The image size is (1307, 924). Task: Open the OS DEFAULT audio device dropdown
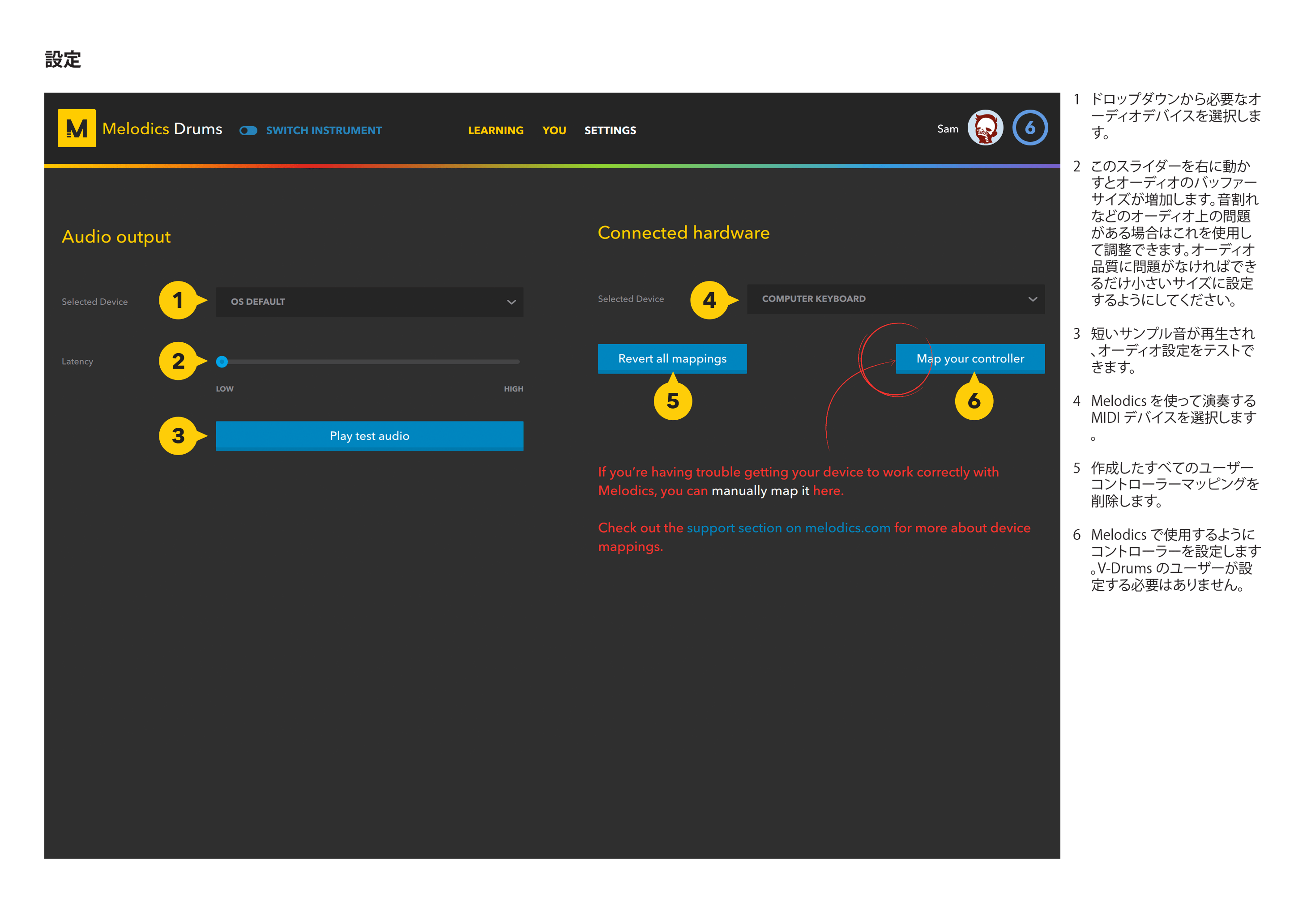click(x=369, y=302)
